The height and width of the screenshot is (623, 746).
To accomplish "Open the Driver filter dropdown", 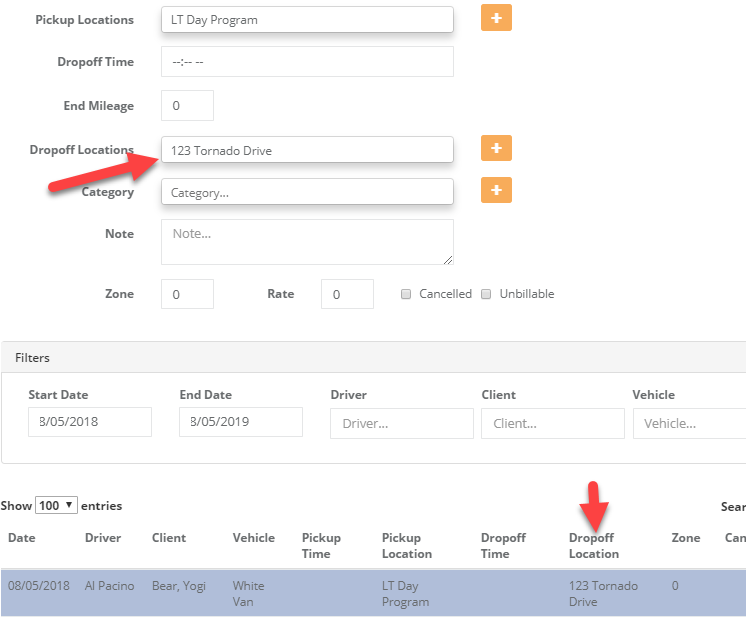I will [401, 423].
